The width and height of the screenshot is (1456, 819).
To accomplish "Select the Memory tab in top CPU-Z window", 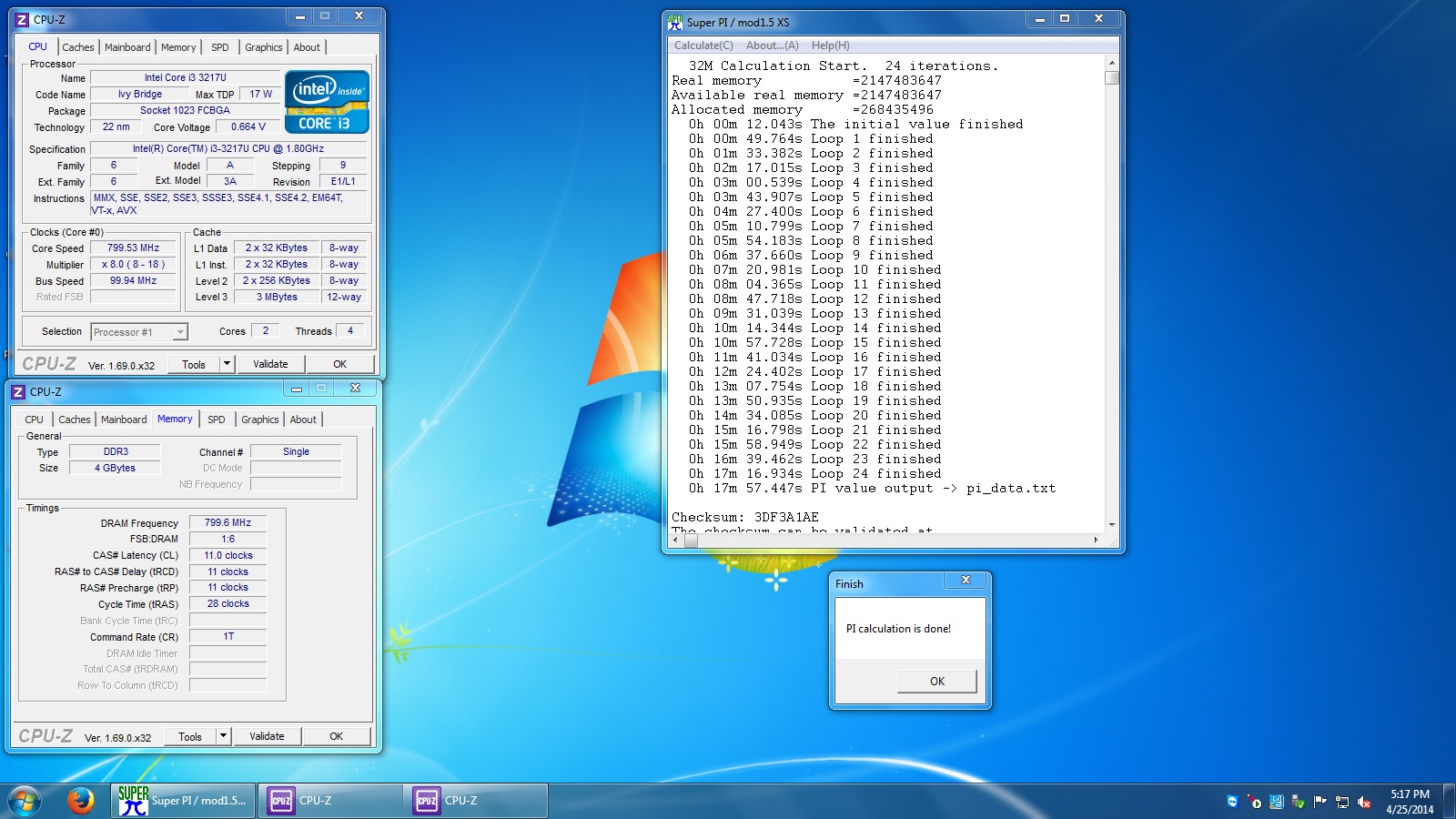I will [178, 47].
